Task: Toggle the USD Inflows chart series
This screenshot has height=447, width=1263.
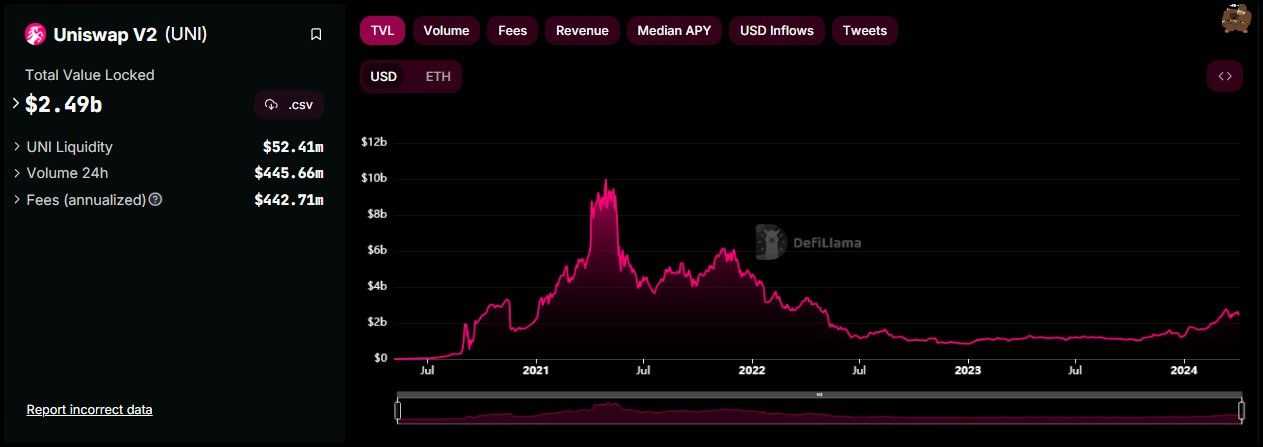Action: [777, 30]
